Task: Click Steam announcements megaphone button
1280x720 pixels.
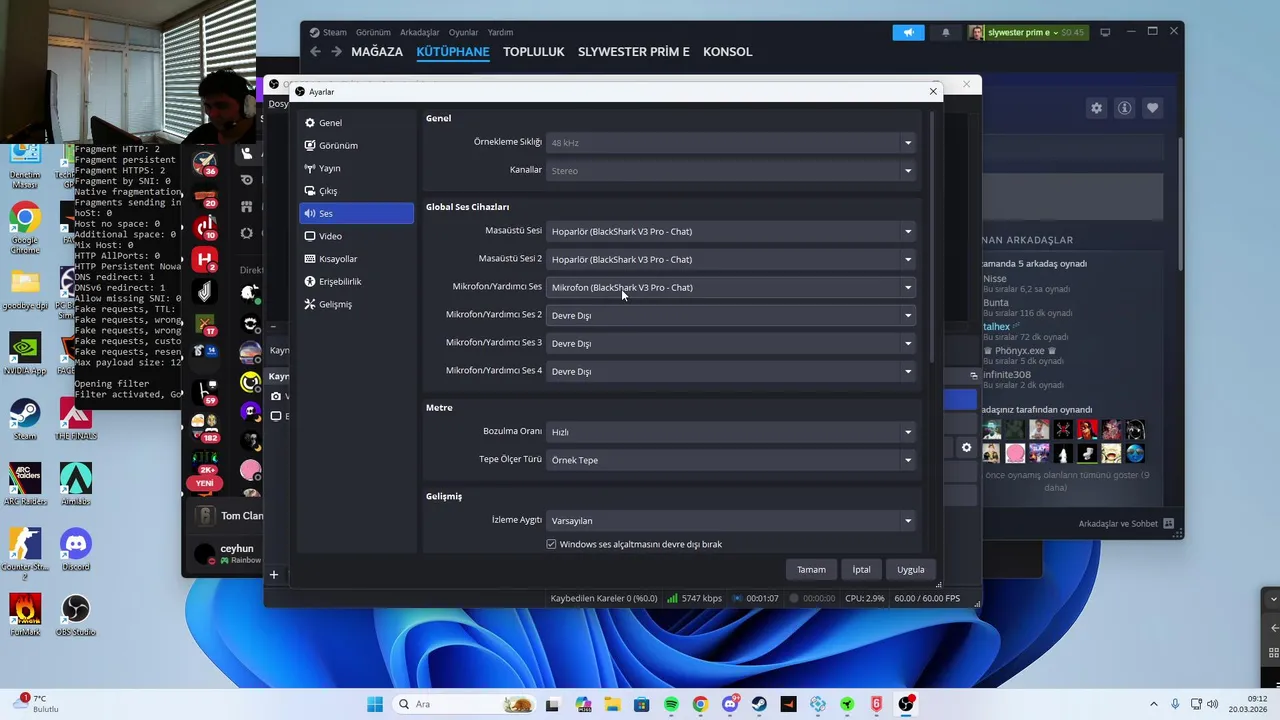Action: (909, 32)
